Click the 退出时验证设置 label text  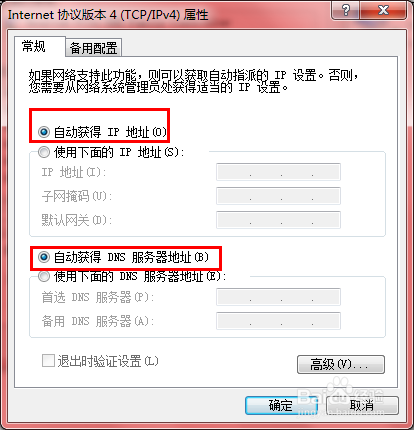[x=108, y=361]
